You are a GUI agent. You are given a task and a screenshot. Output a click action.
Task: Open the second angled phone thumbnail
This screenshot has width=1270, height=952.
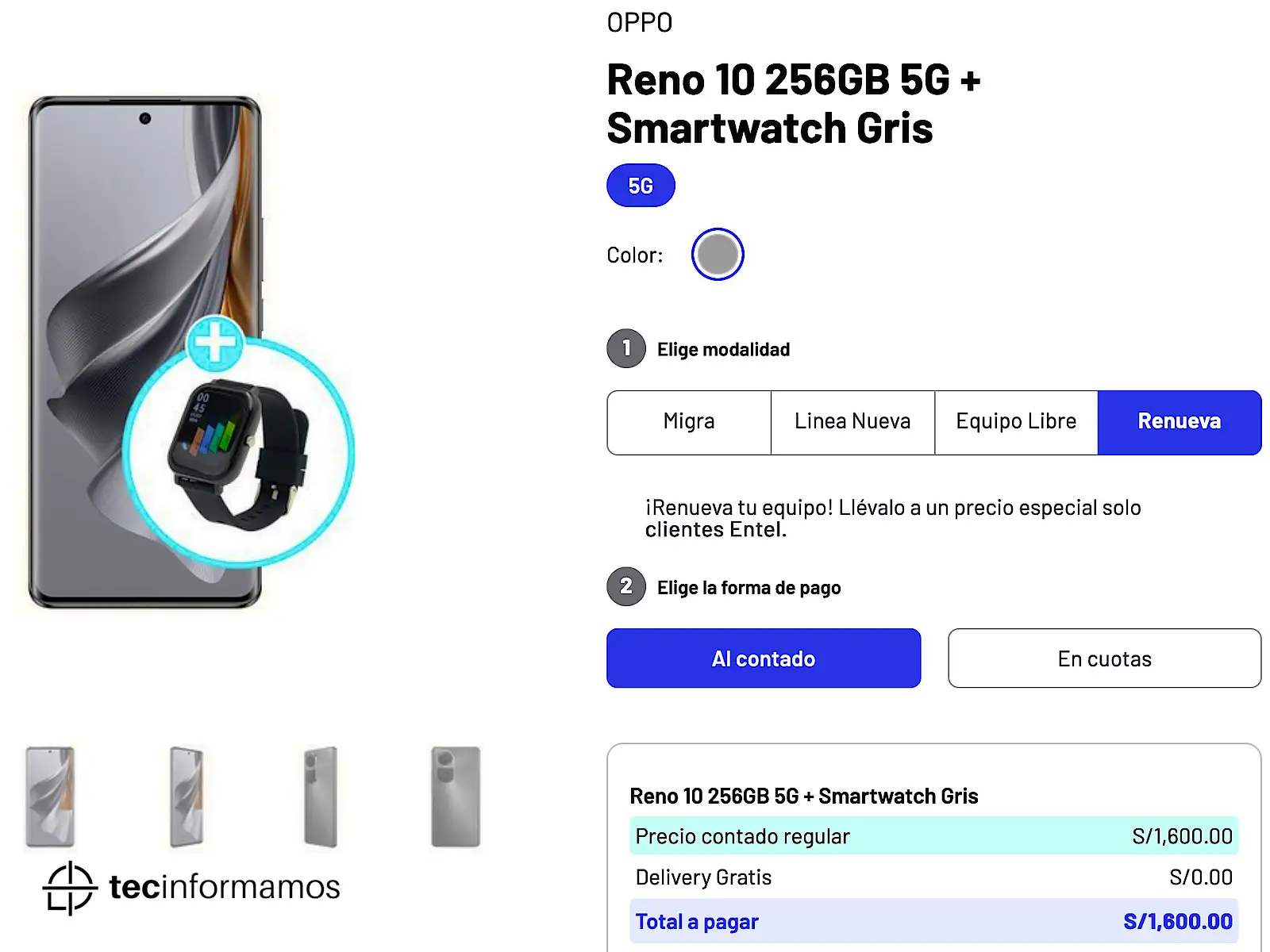pos(187,797)
